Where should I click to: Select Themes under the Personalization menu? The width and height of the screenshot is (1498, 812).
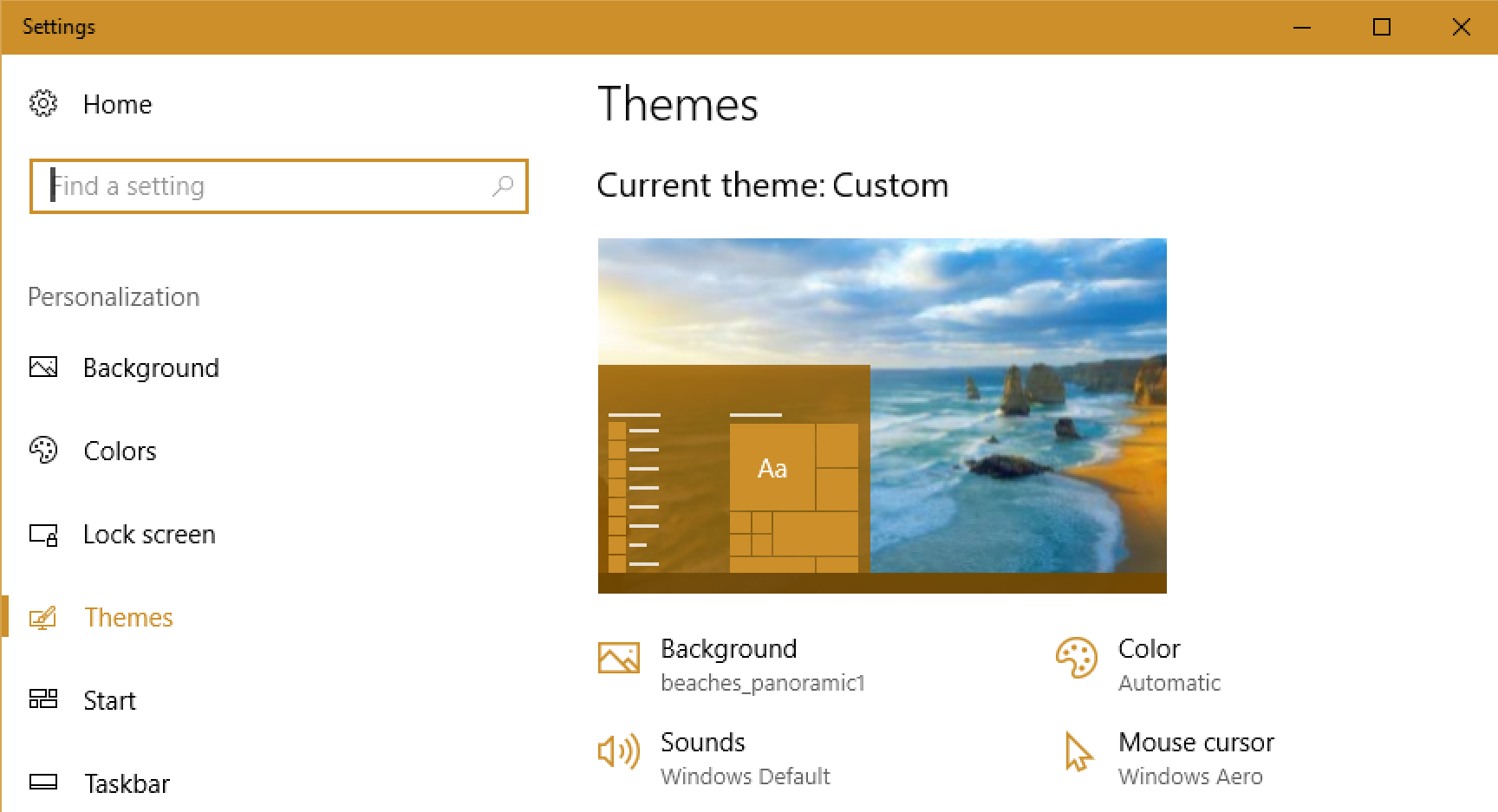tap(128, 617)
